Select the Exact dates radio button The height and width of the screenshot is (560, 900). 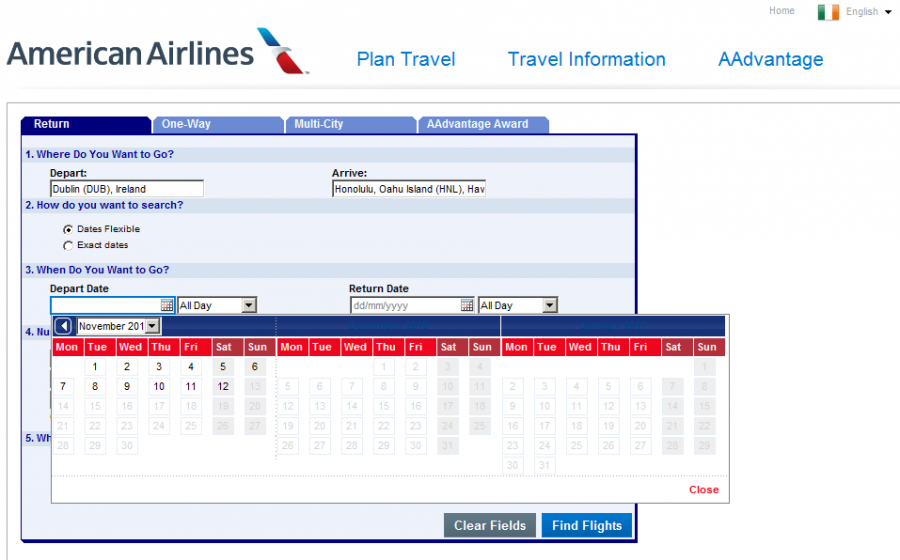pyautogui.click(x=68, y=245)
